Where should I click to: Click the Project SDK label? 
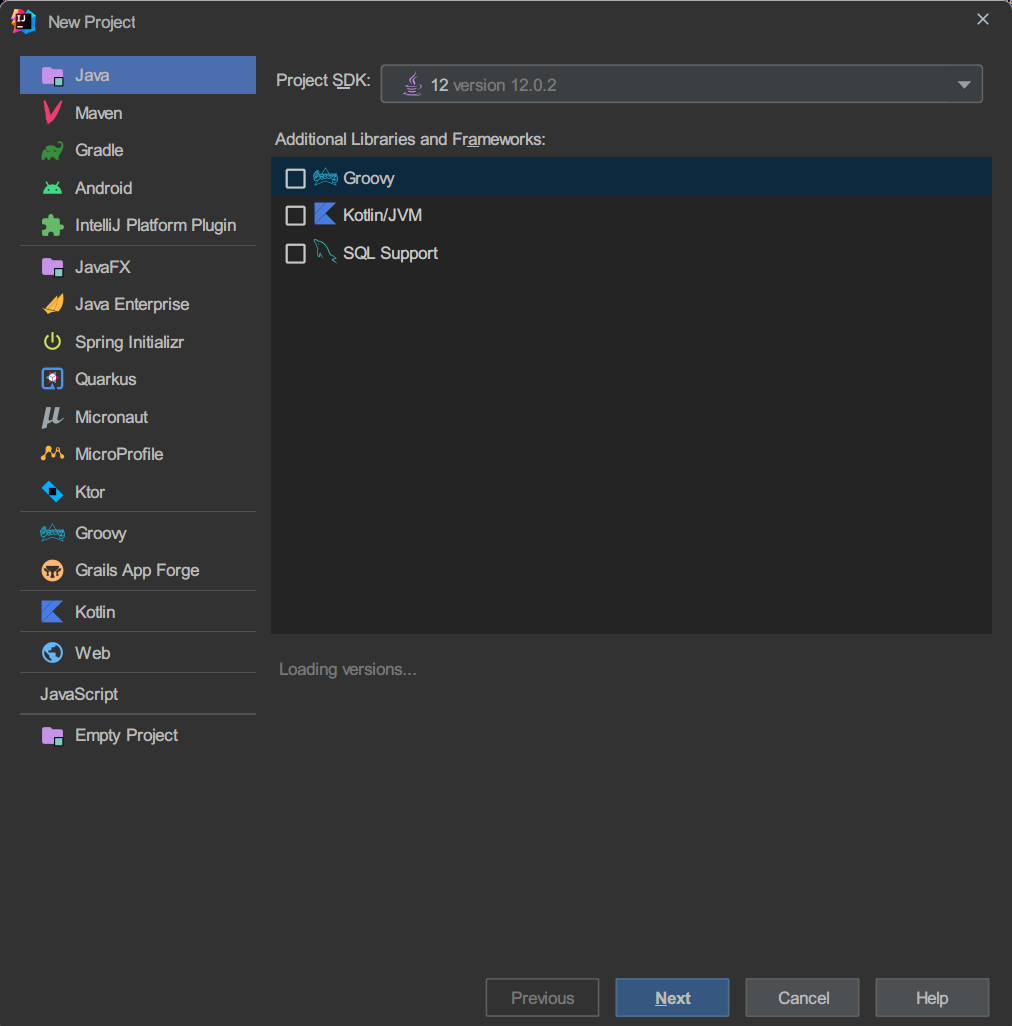coord(323,80)
